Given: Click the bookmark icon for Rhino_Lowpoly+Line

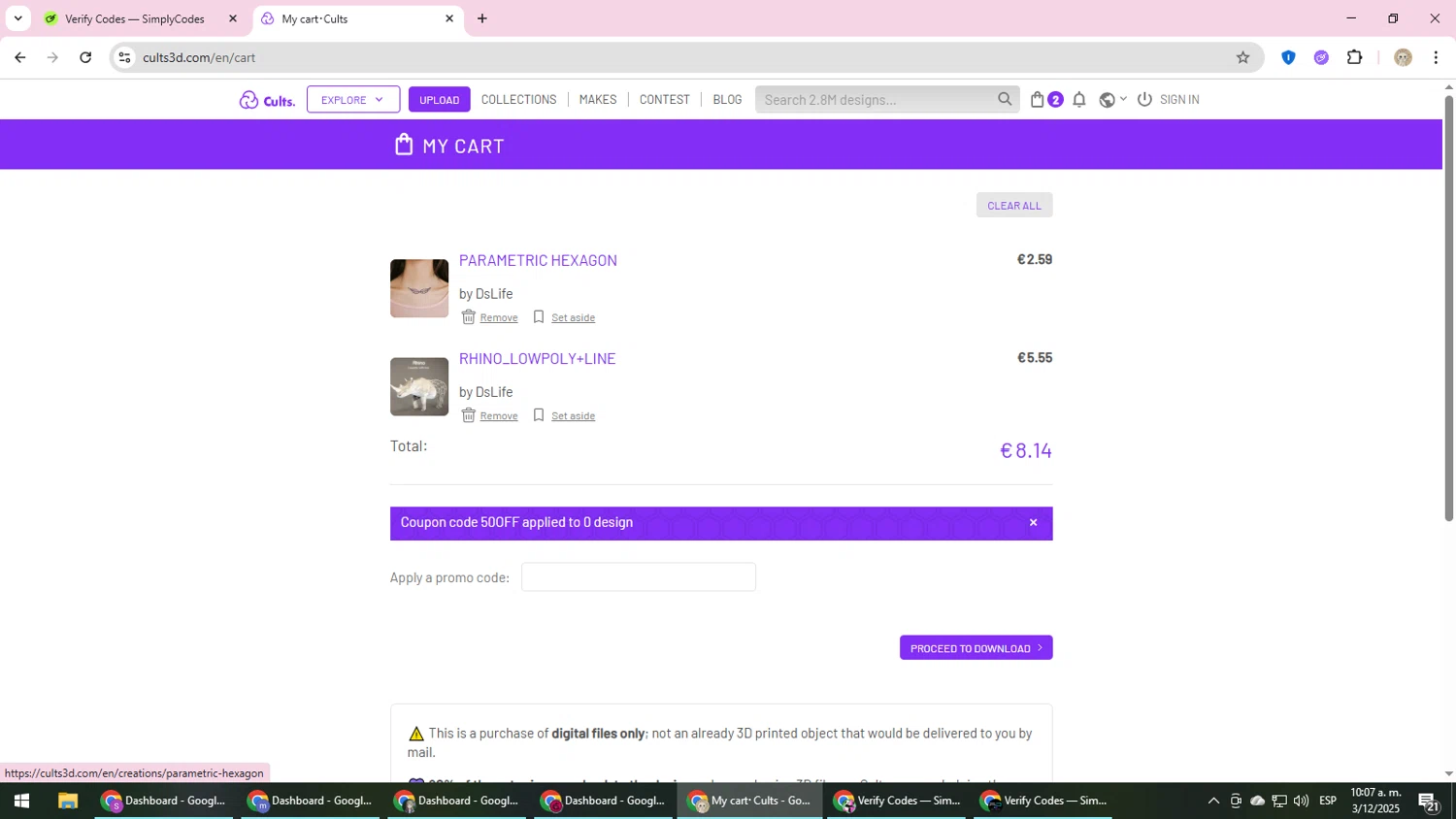Looking at the screenshot, I should [539, 415].
